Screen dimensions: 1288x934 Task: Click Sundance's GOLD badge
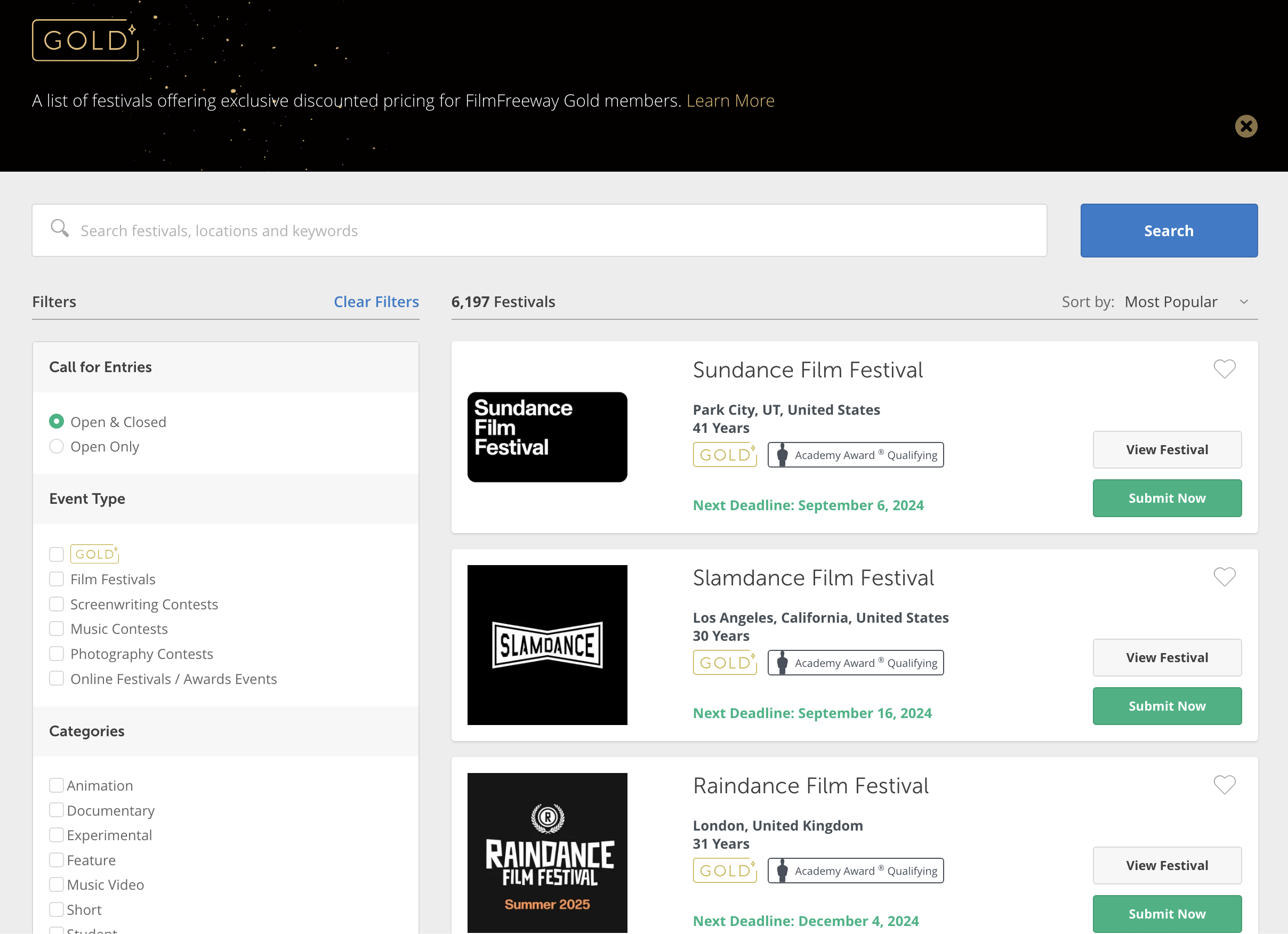pos(725,455)
